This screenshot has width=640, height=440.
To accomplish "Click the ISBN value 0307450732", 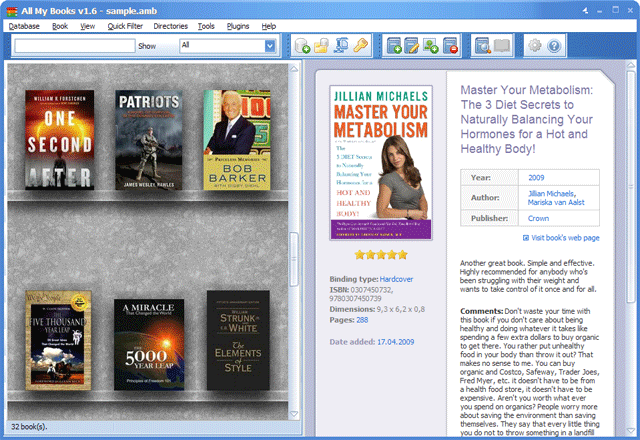I will 372,290.
